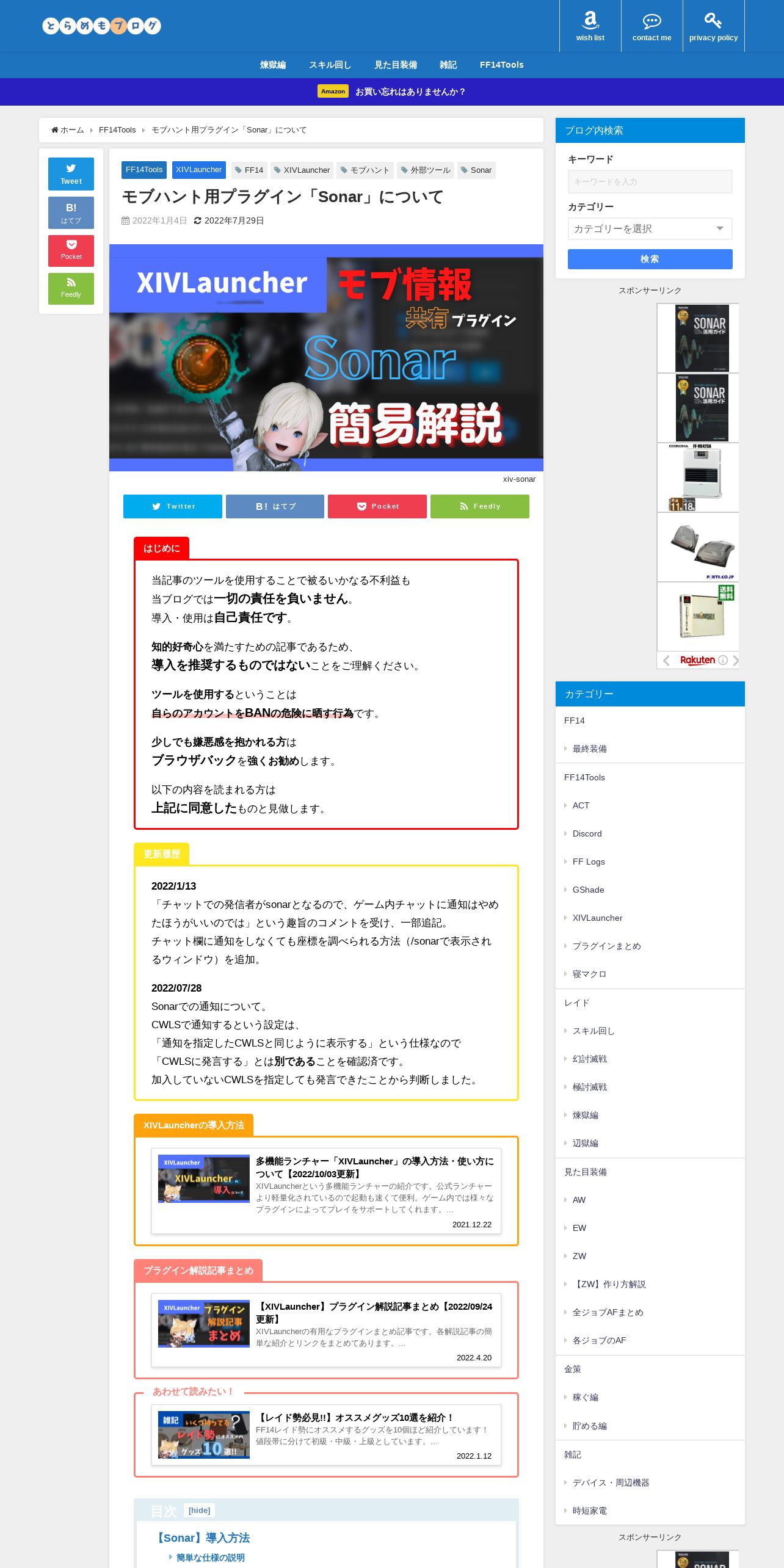This screenshot has width=784, height=1568.
Task: Click the blue XIVLauncher category label
Action: pos(198,170)
